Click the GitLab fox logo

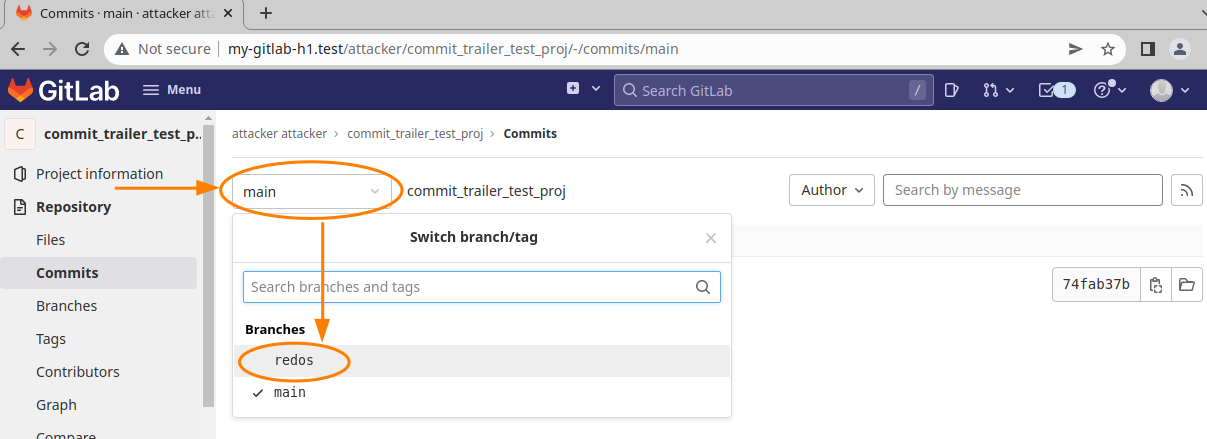coord(21,90)
